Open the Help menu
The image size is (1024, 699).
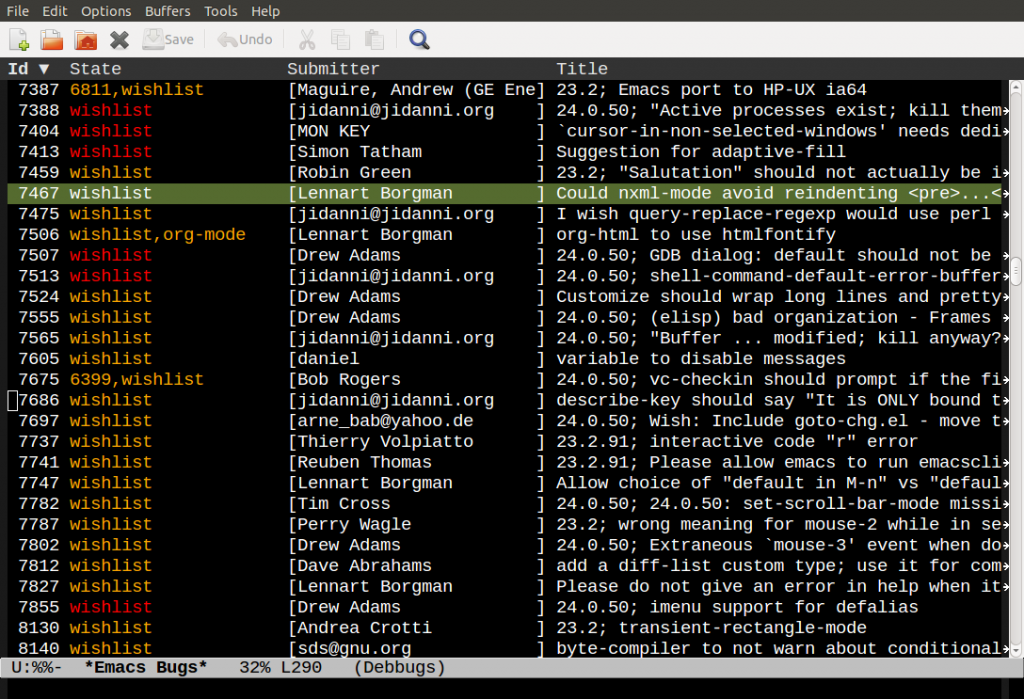coord(265,11)
